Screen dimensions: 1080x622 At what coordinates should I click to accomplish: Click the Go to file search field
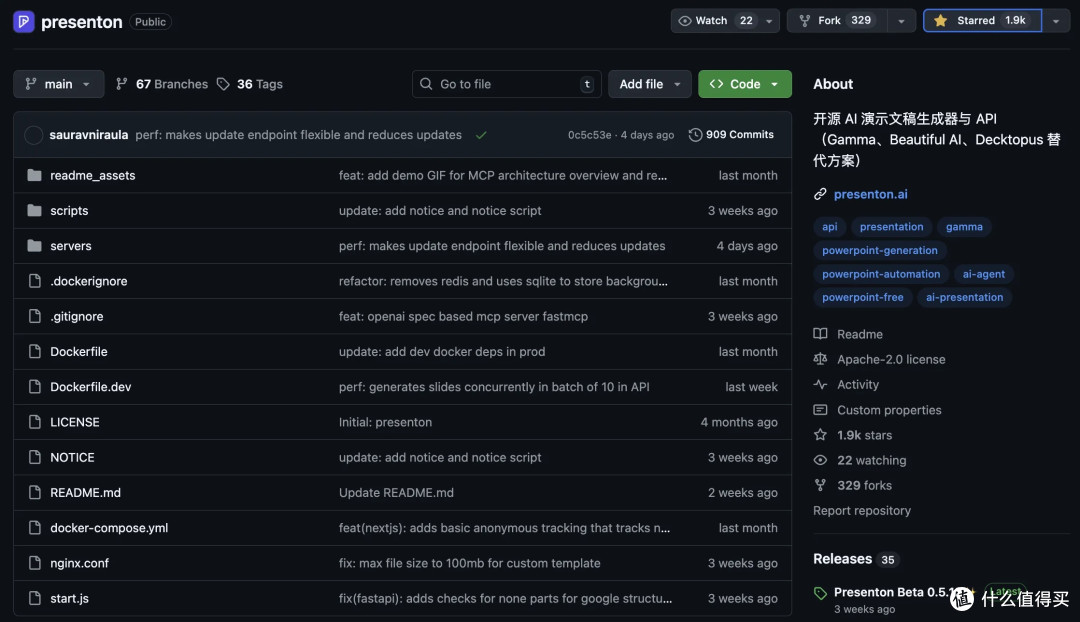[x=506, y=84]
